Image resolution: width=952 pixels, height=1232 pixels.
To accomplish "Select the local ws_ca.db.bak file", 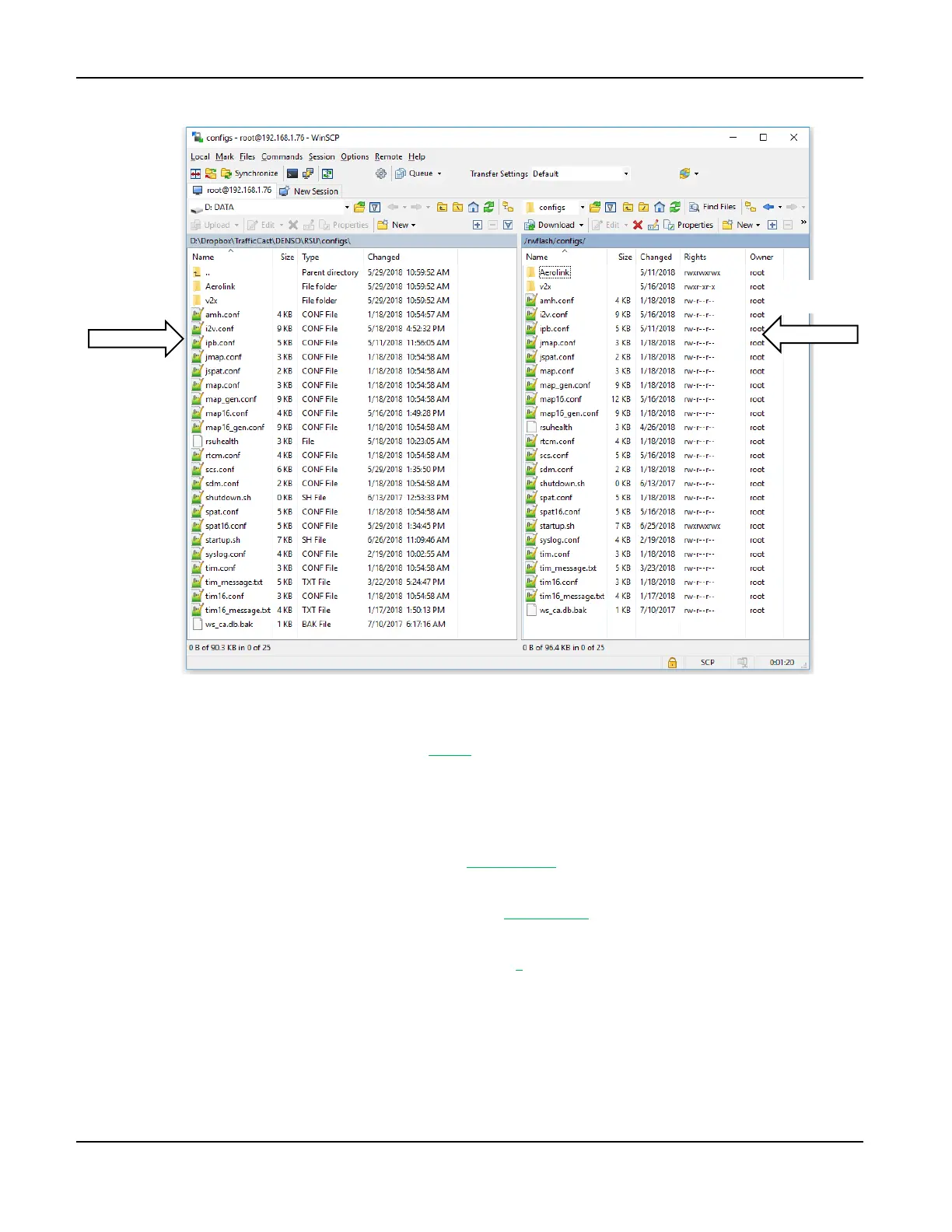I will click(229, 624).
